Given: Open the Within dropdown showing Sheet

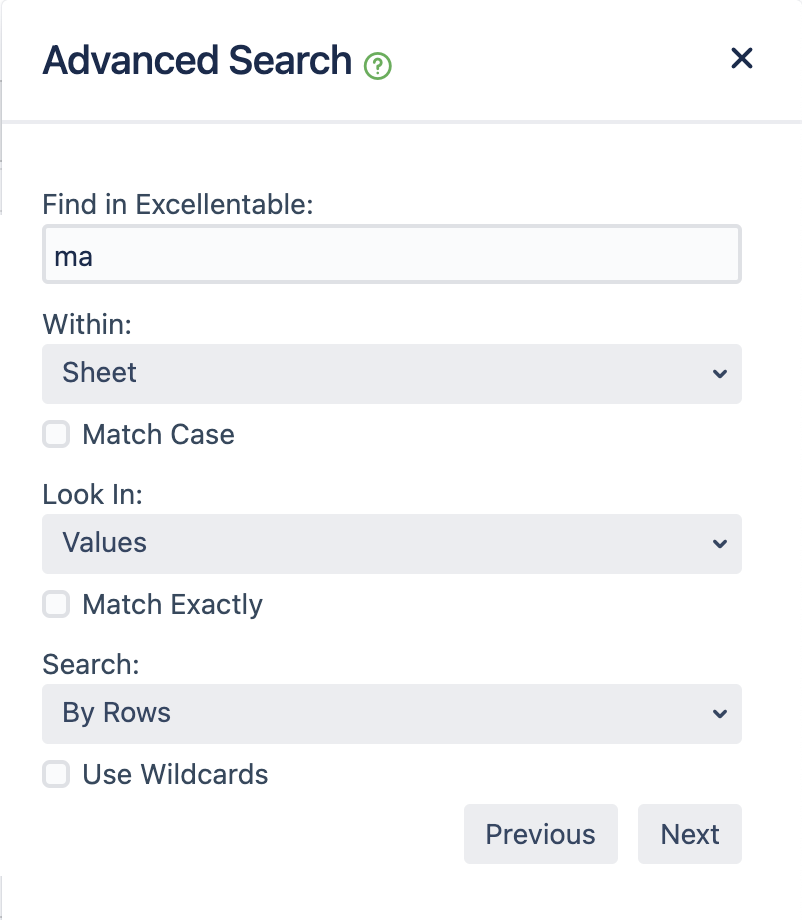Looking at the screenshot, I should click(391, 374).
